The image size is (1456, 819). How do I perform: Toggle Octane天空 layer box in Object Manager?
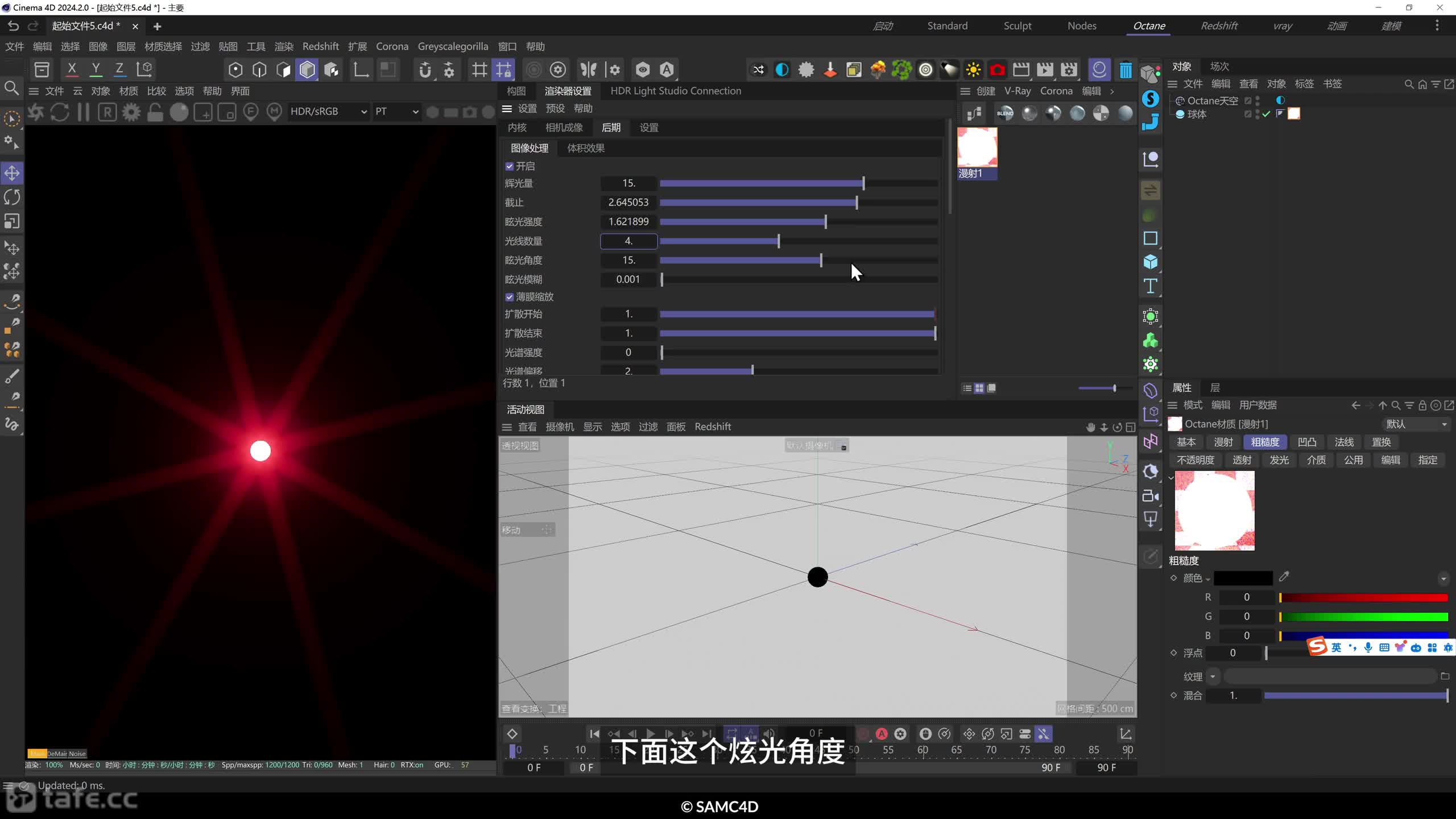[1247, 101]
